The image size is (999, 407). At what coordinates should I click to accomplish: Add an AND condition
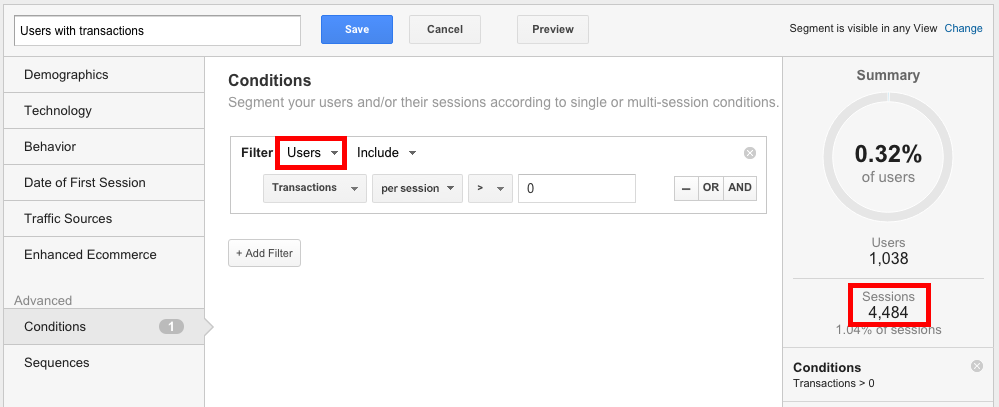point(740,188)
